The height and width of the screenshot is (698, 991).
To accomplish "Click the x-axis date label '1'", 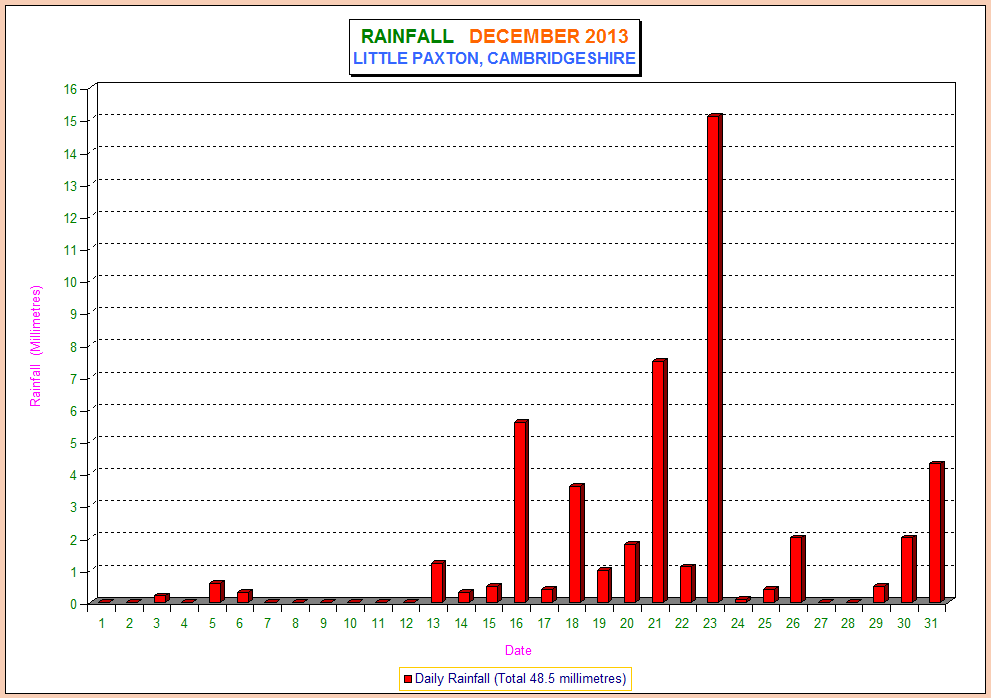I will pyautogui.click(x=101, y=623).
